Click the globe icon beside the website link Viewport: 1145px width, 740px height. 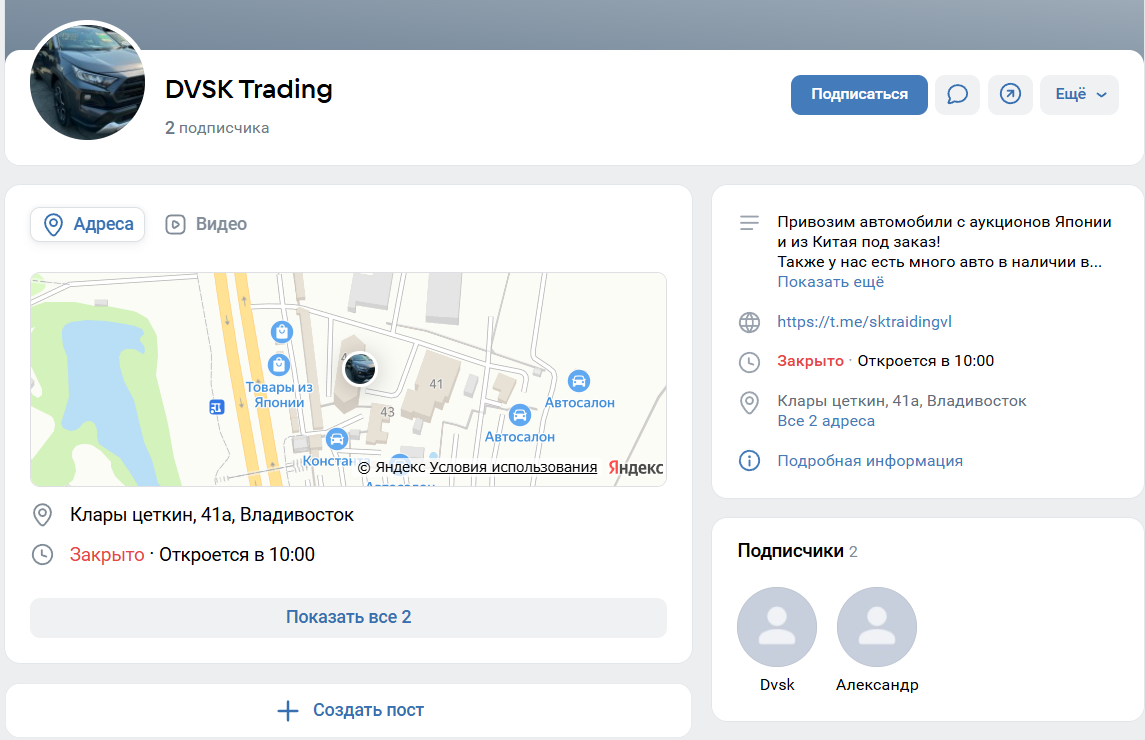tap(749, 322)
